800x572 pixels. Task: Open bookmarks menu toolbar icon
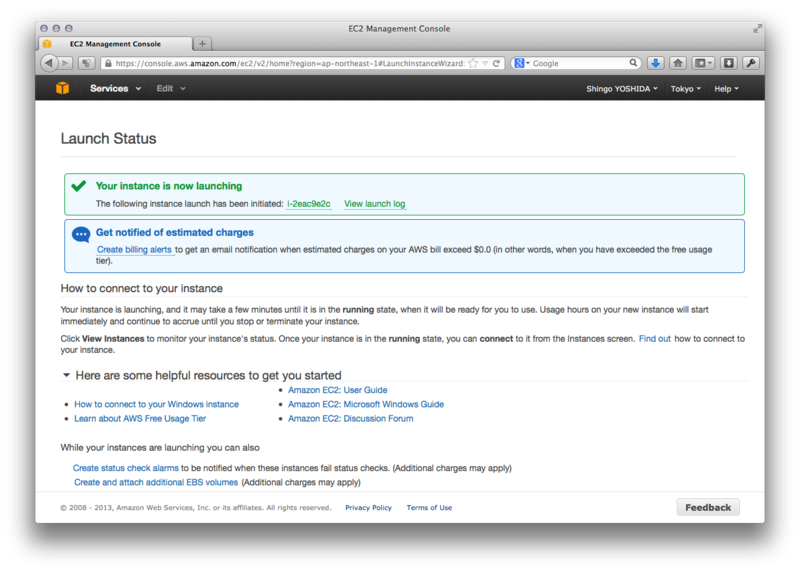pyautogui.click(x=704, y=63)
